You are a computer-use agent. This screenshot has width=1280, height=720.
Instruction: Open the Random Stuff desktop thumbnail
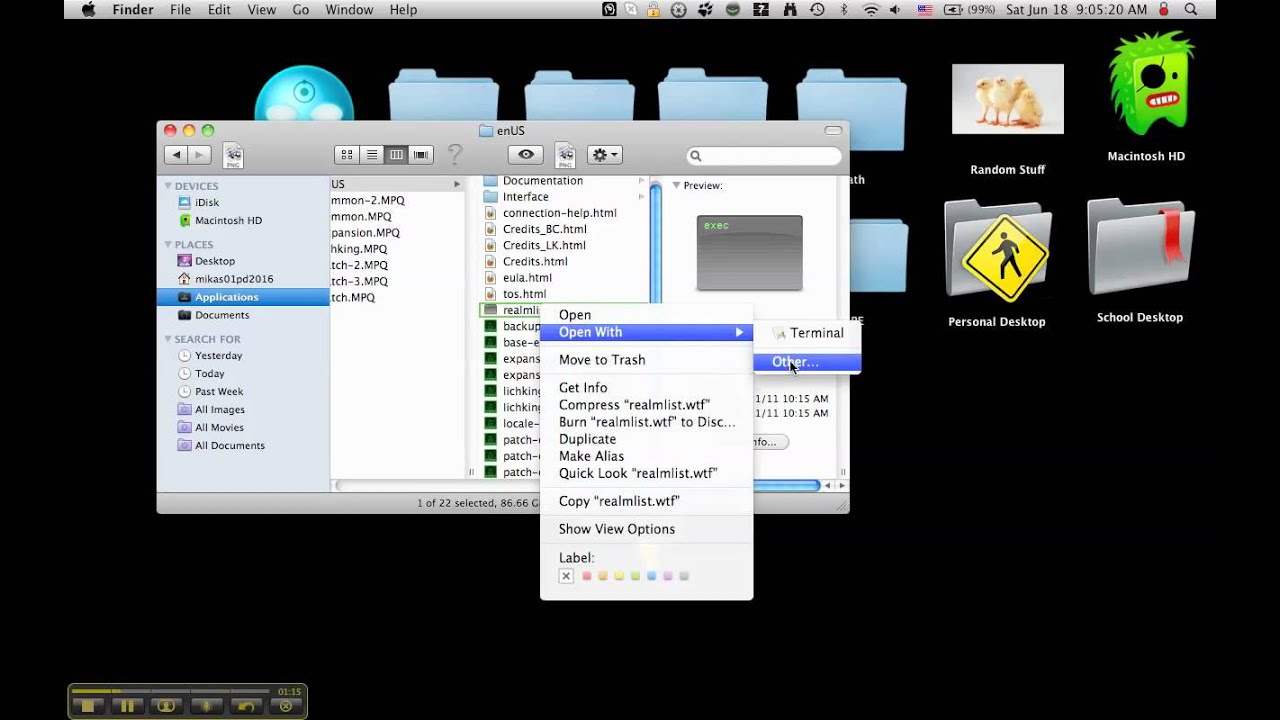click(1008, 99)
